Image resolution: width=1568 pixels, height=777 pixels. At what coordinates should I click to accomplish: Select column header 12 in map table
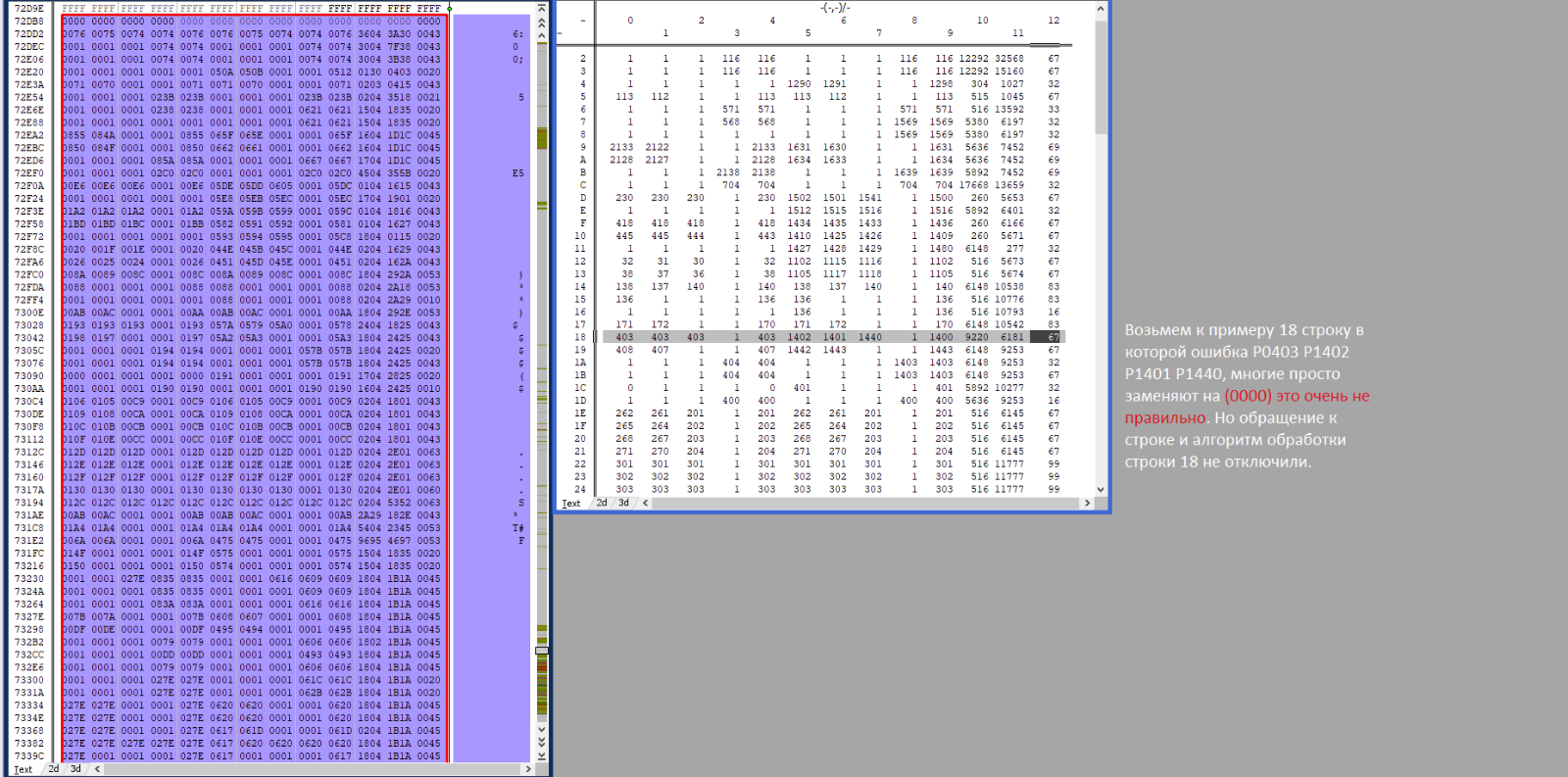click(1053, 21)
